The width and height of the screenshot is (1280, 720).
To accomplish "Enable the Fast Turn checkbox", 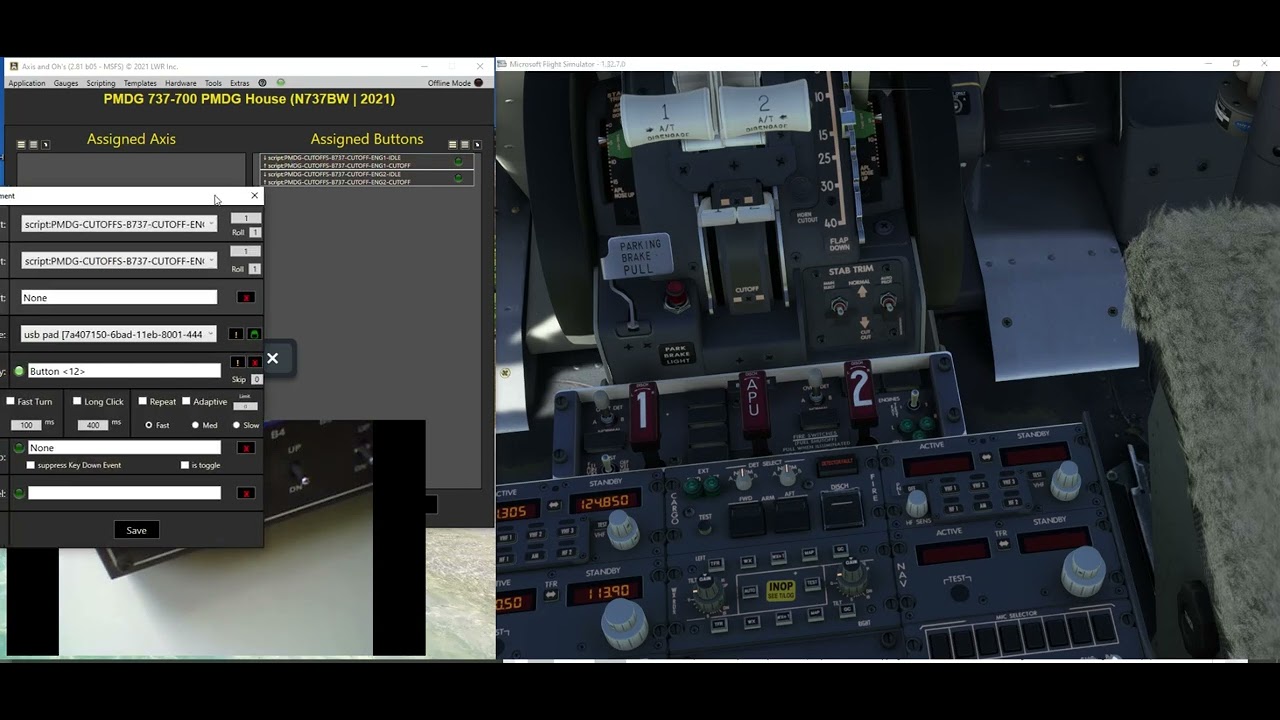I will pyautogui.click(x=11, y=401).
